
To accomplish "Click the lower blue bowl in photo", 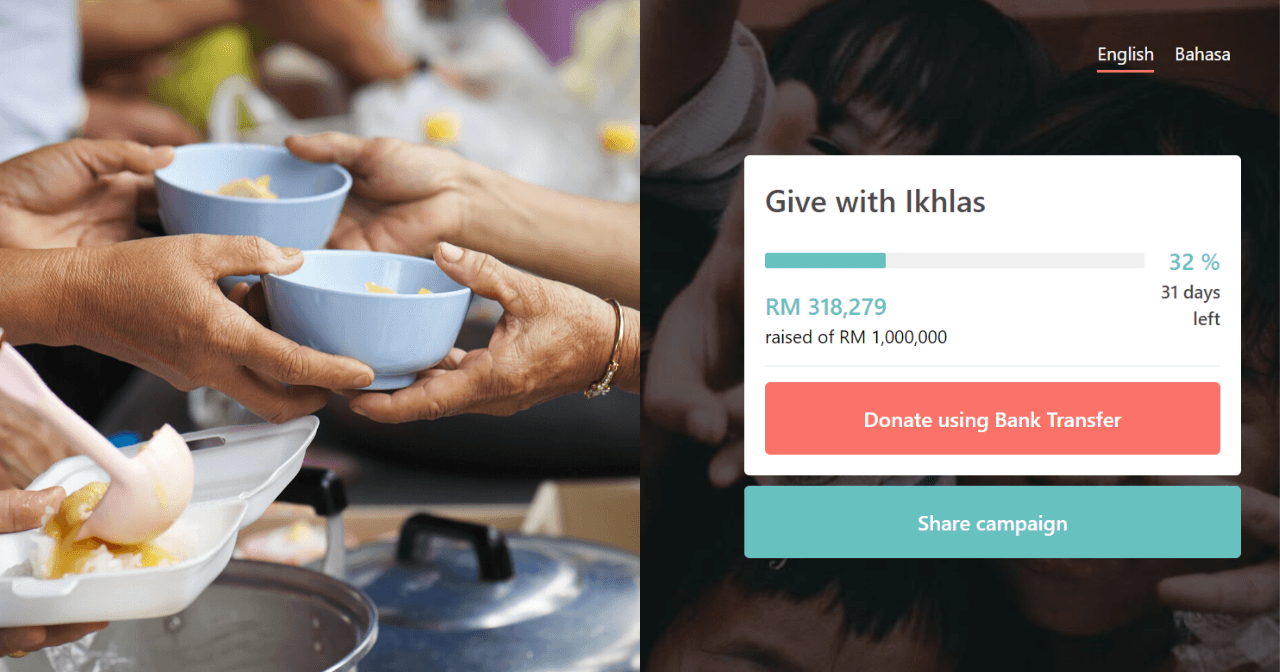I will coord(367,315).
